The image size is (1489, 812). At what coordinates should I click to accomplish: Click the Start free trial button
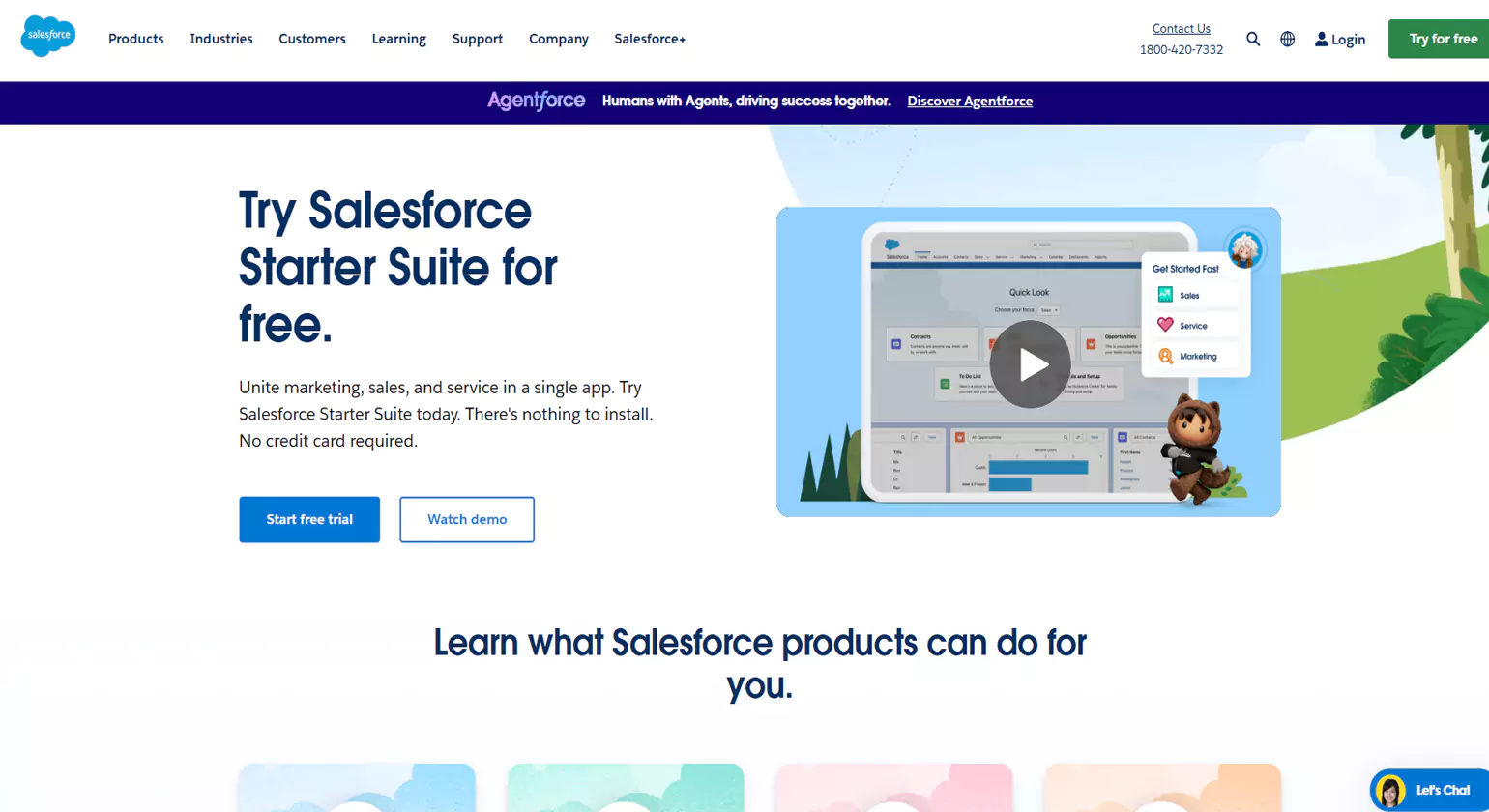coord(309,519)
